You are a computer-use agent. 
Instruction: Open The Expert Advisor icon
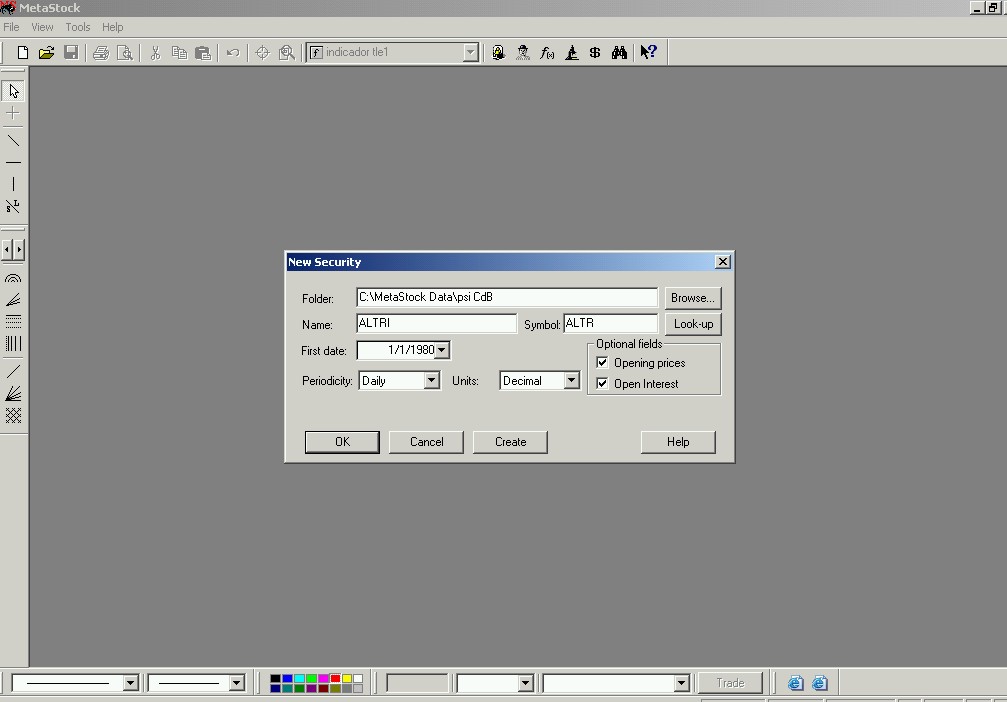pyautogui.click(x=523, y=53)
